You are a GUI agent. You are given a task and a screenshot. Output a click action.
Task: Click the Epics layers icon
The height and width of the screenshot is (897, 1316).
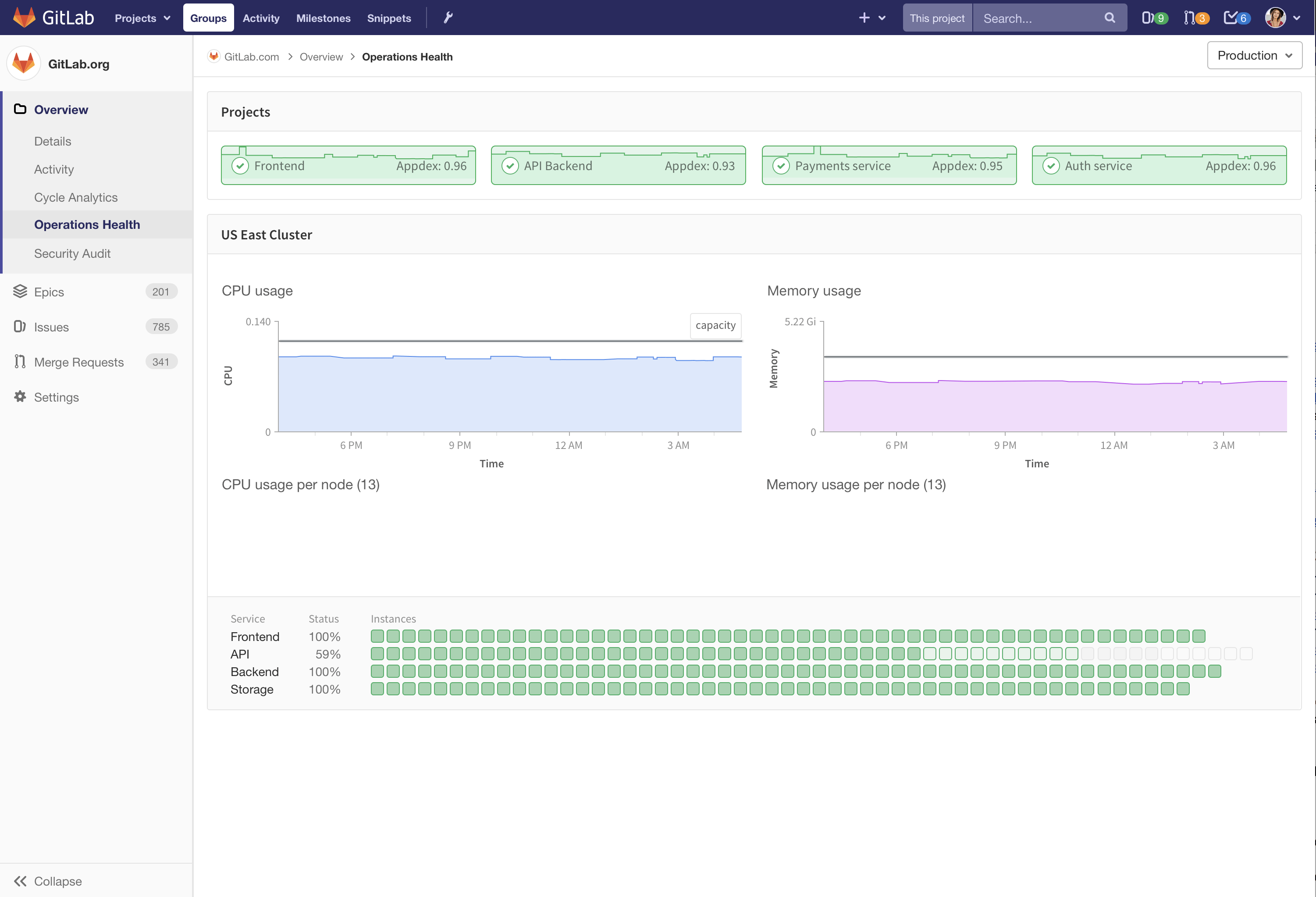[21, 292]
